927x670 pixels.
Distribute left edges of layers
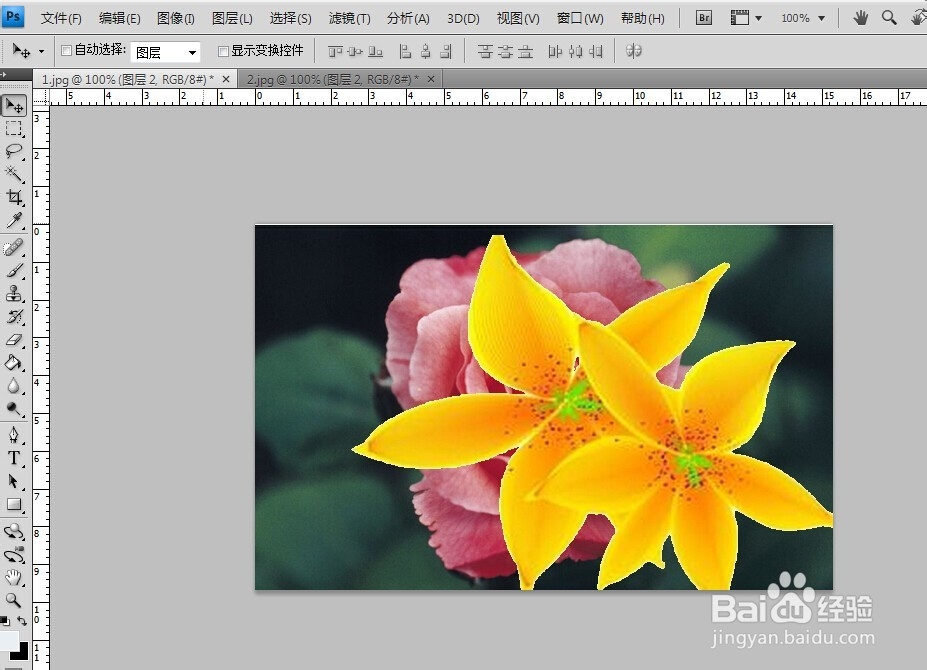(x=555, y=51)
